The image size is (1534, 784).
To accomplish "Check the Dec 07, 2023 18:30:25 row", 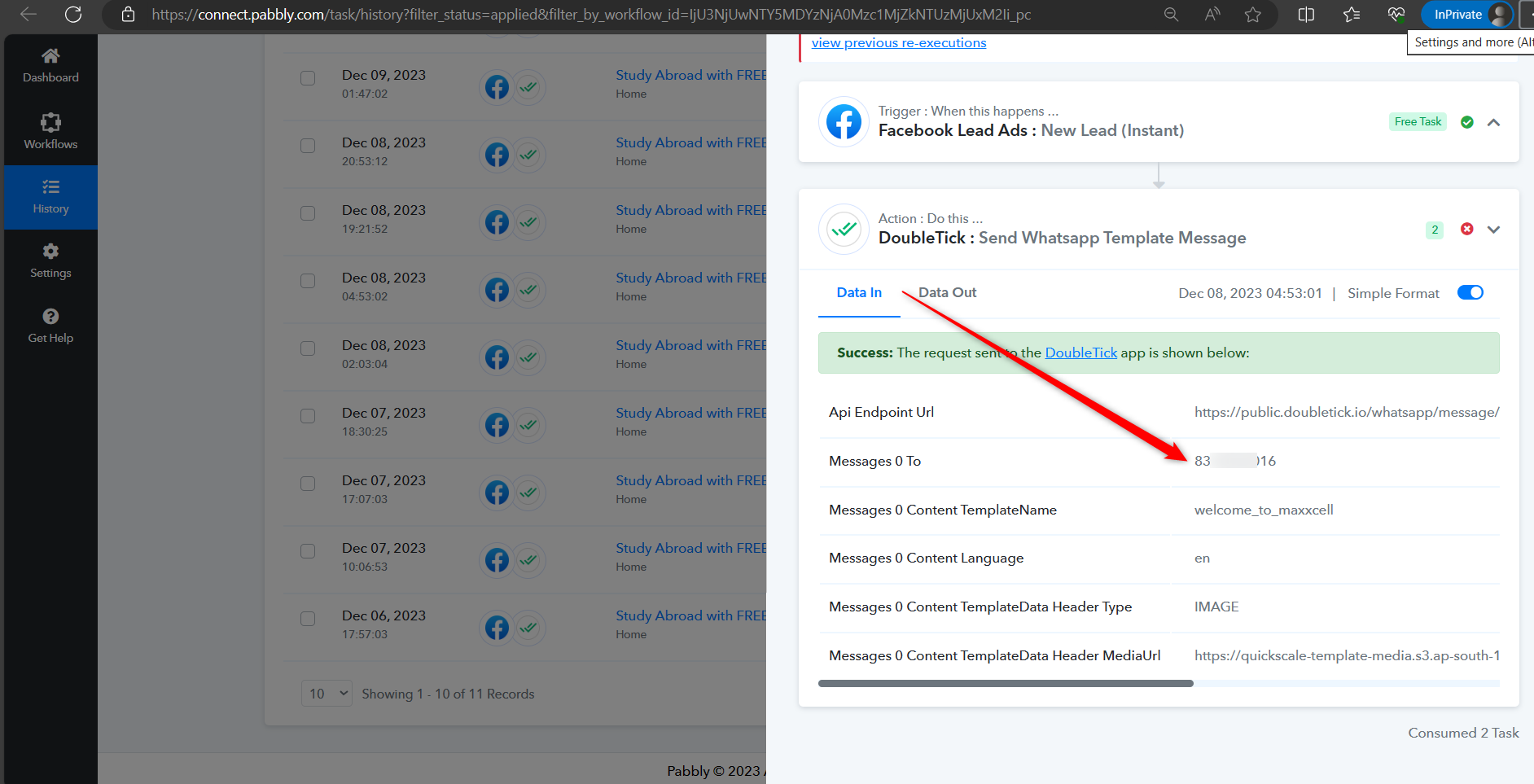I will tap(308, 416).
